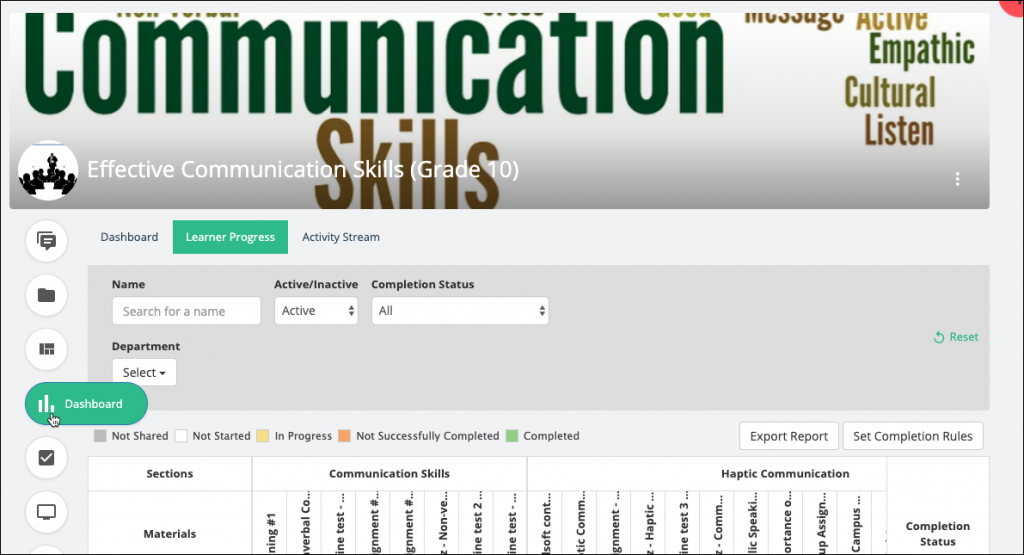Viewport: 1024px width, 555px height.
Task: Click the In Progress yellow legend swatch
Action: [x=263, y=436]
